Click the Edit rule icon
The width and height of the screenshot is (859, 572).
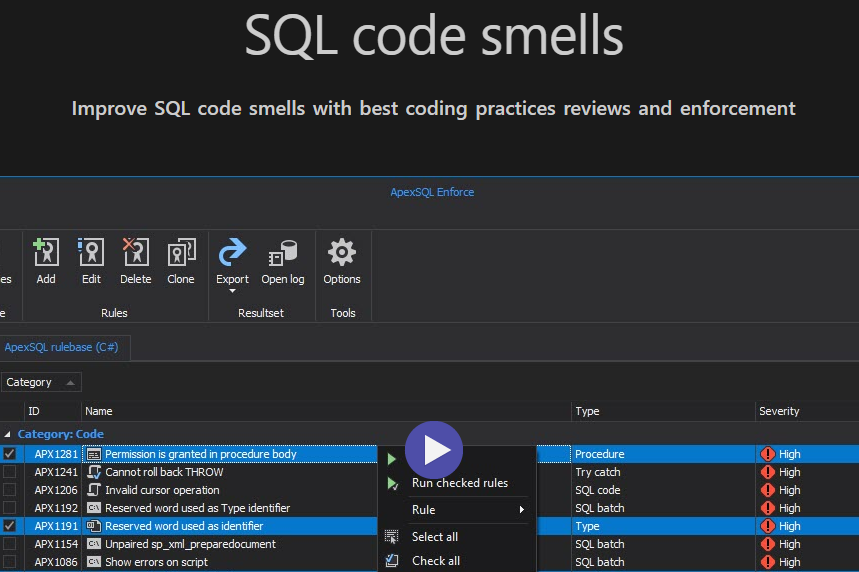point(91,253)
